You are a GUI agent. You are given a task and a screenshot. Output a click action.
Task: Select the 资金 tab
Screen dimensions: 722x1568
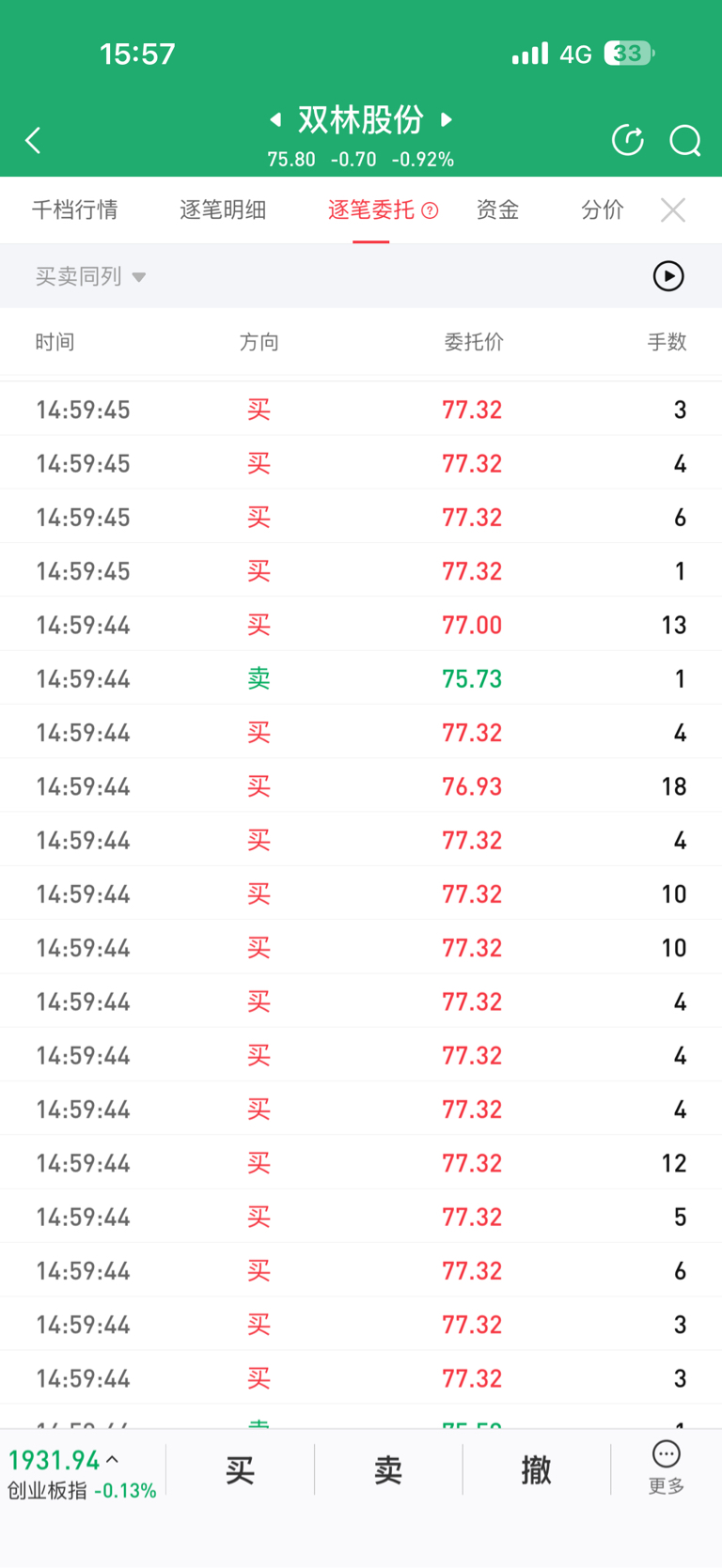tap(497, 210)
